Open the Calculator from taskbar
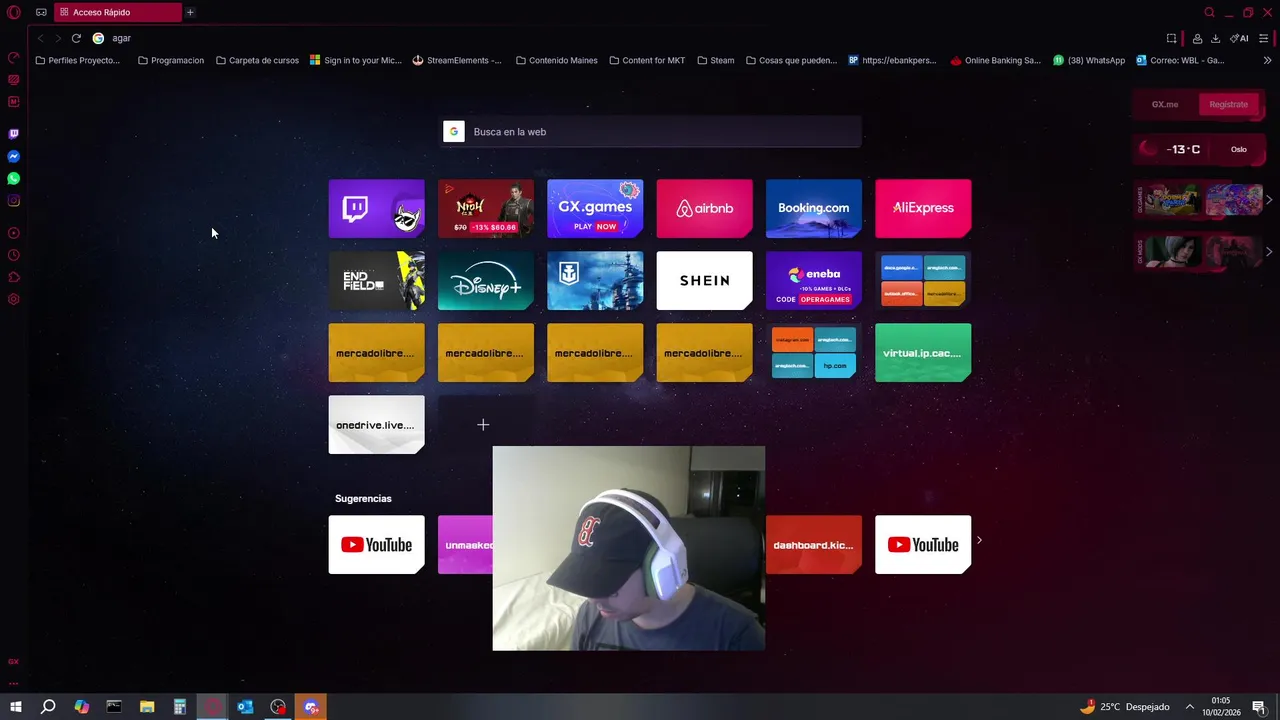 (180, 707)
